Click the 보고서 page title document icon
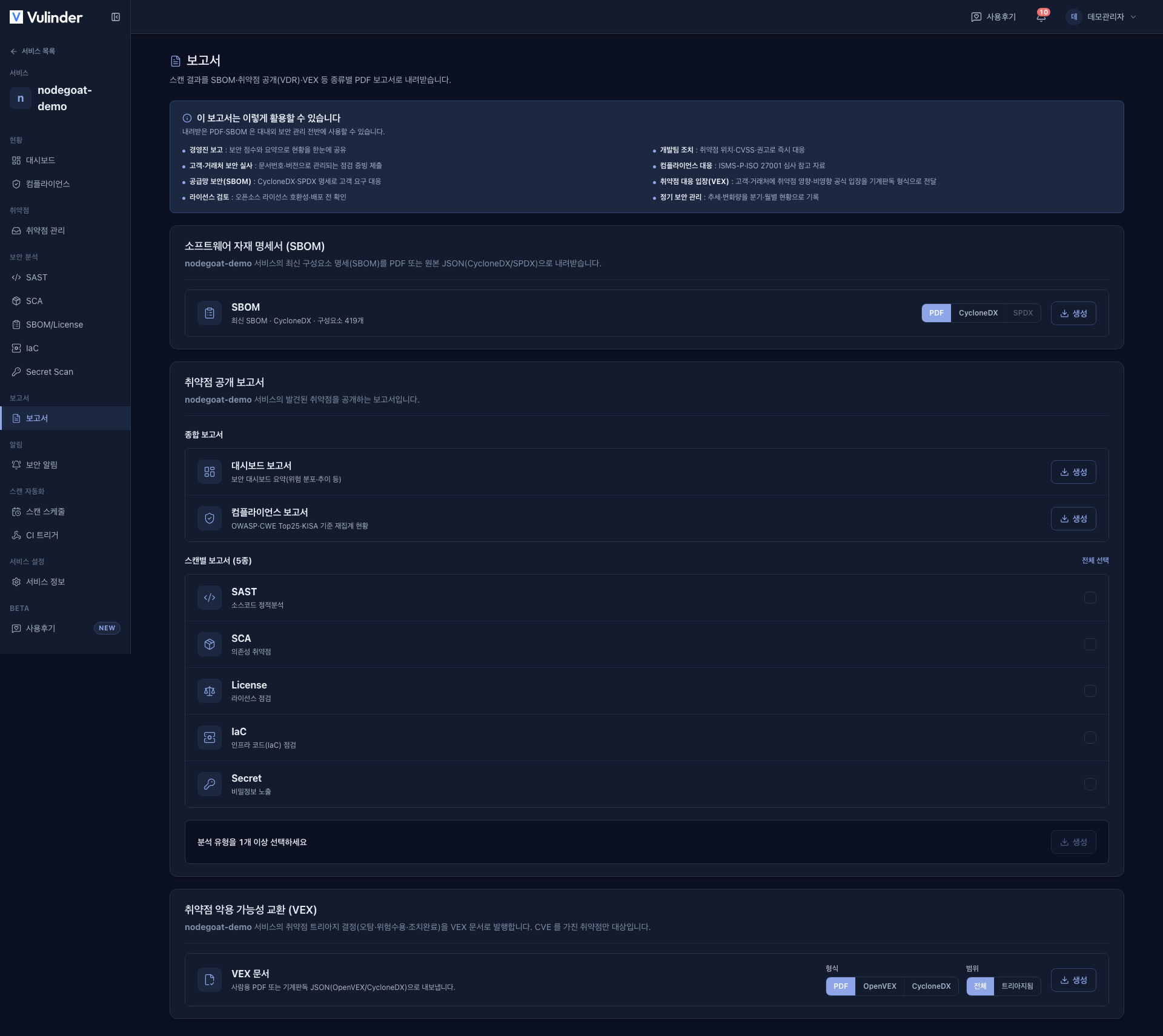1163x1036 pixels. pos(176,61)
